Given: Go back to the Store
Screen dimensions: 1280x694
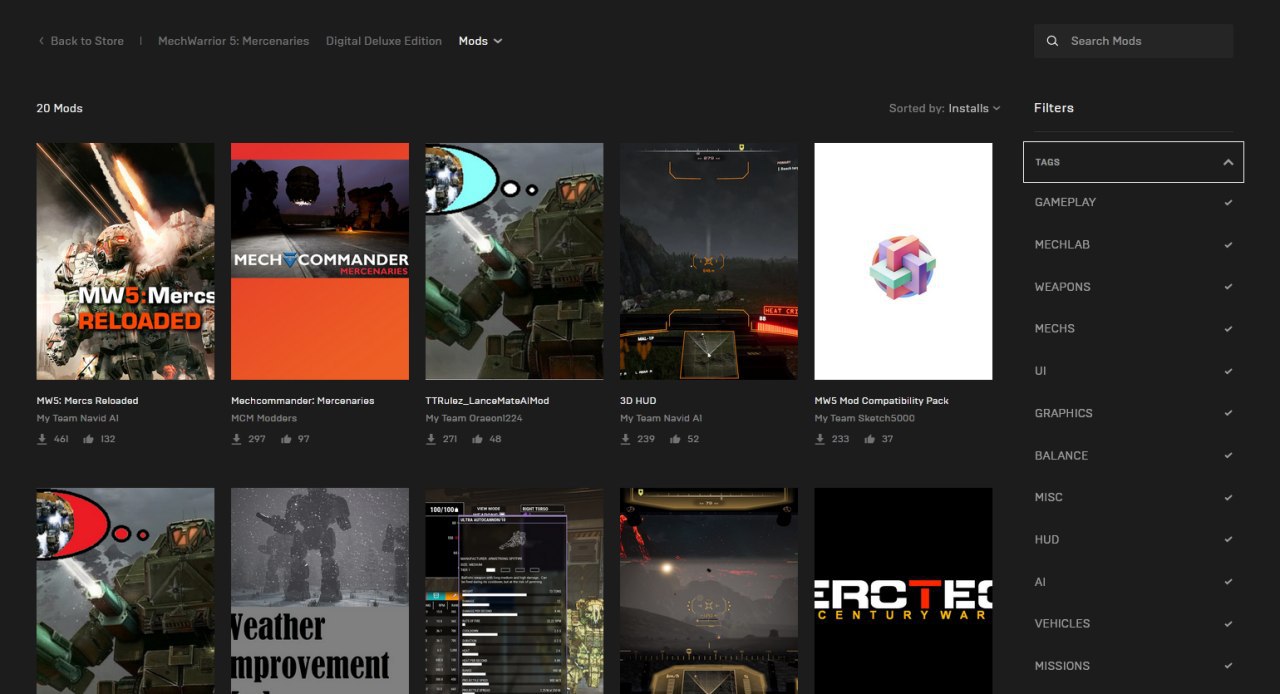Looking at the screenshot, I should tap(81, 41).
